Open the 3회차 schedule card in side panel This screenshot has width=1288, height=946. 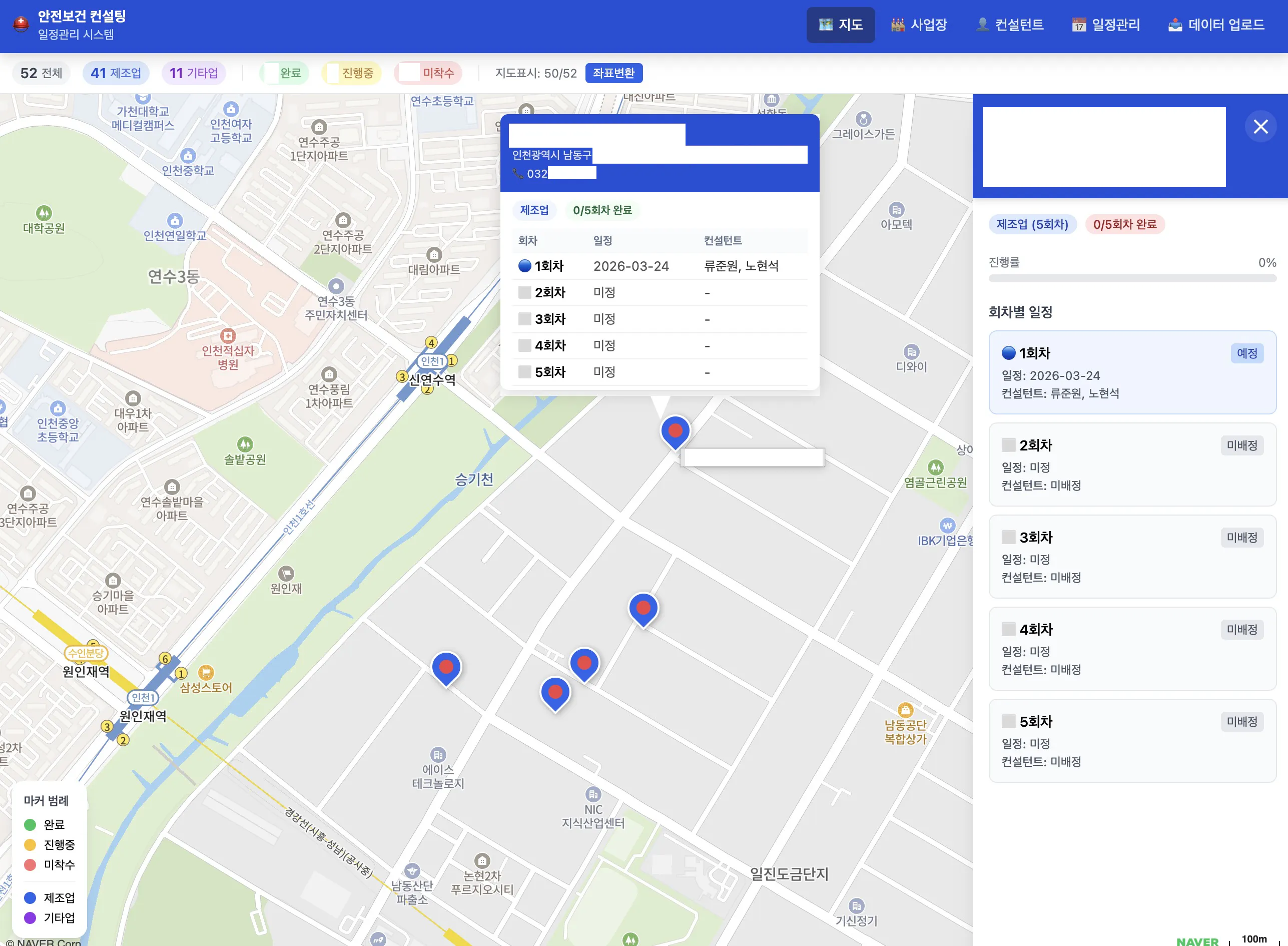(1132, 557)
